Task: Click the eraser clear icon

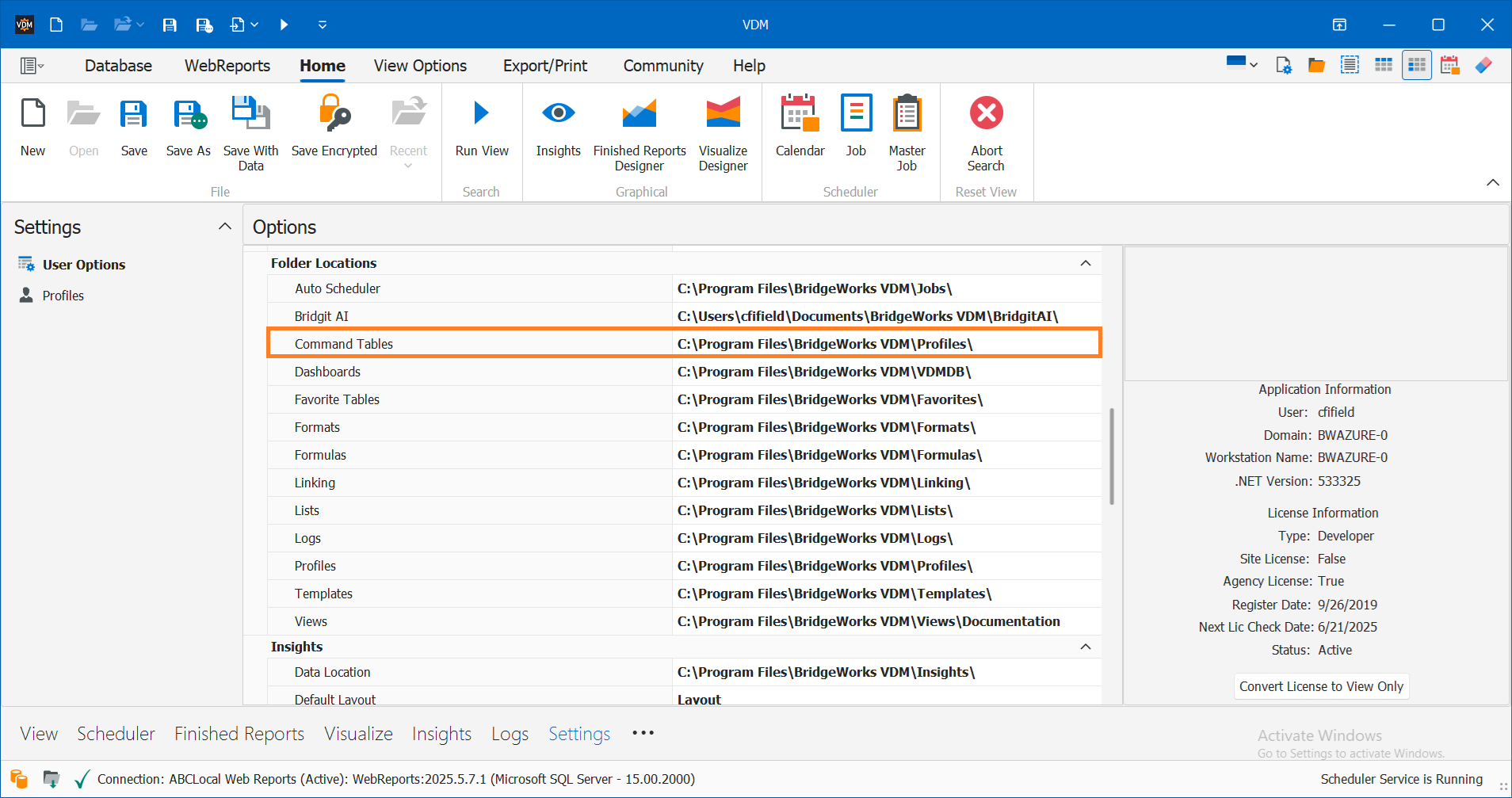Action: pyautogui.click(x=1483, y=65)
